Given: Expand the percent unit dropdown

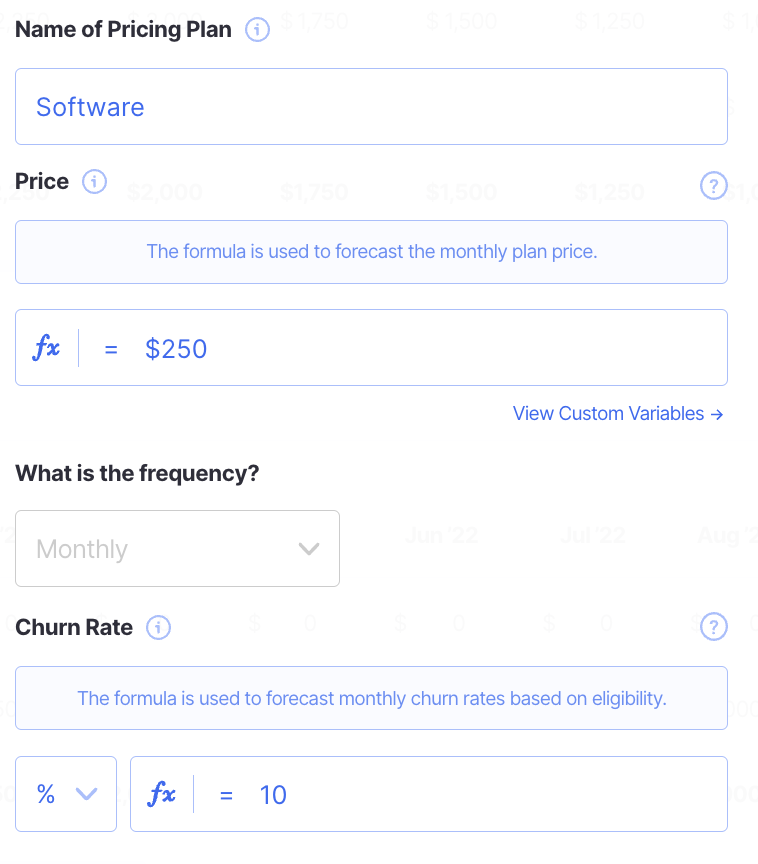Looking at the screenshot, I should pyautogui.click(x=66, y=794).
